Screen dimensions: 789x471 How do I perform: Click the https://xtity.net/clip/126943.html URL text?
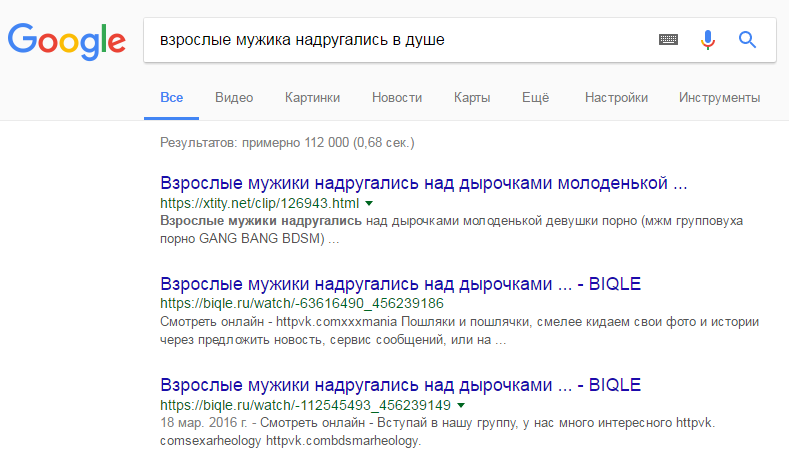click(260, 203)
